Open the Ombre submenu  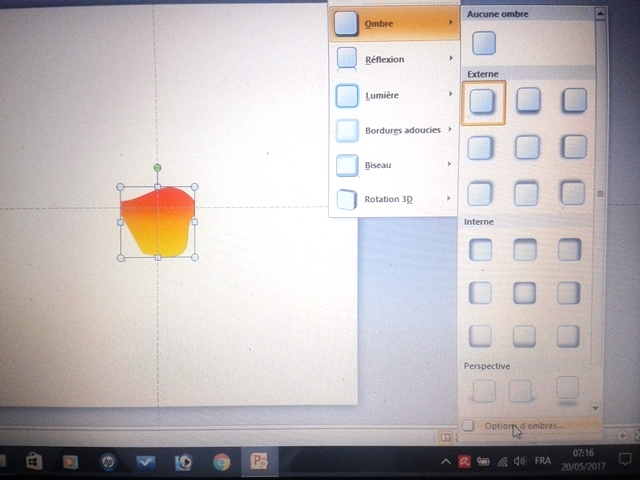[394, 23]
